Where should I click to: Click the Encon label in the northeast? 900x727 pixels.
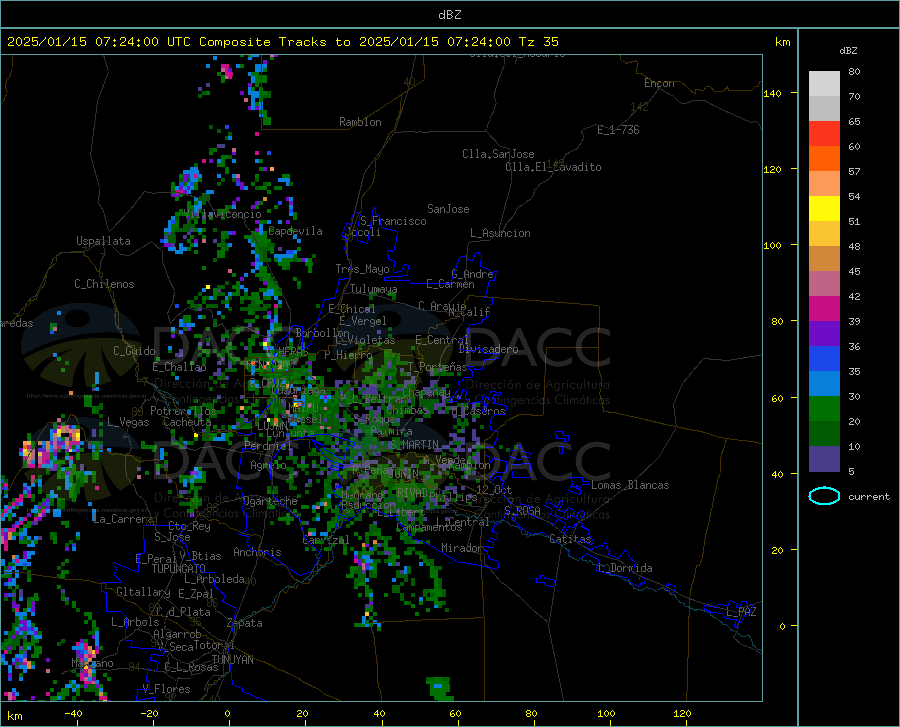tap(659, 83)
